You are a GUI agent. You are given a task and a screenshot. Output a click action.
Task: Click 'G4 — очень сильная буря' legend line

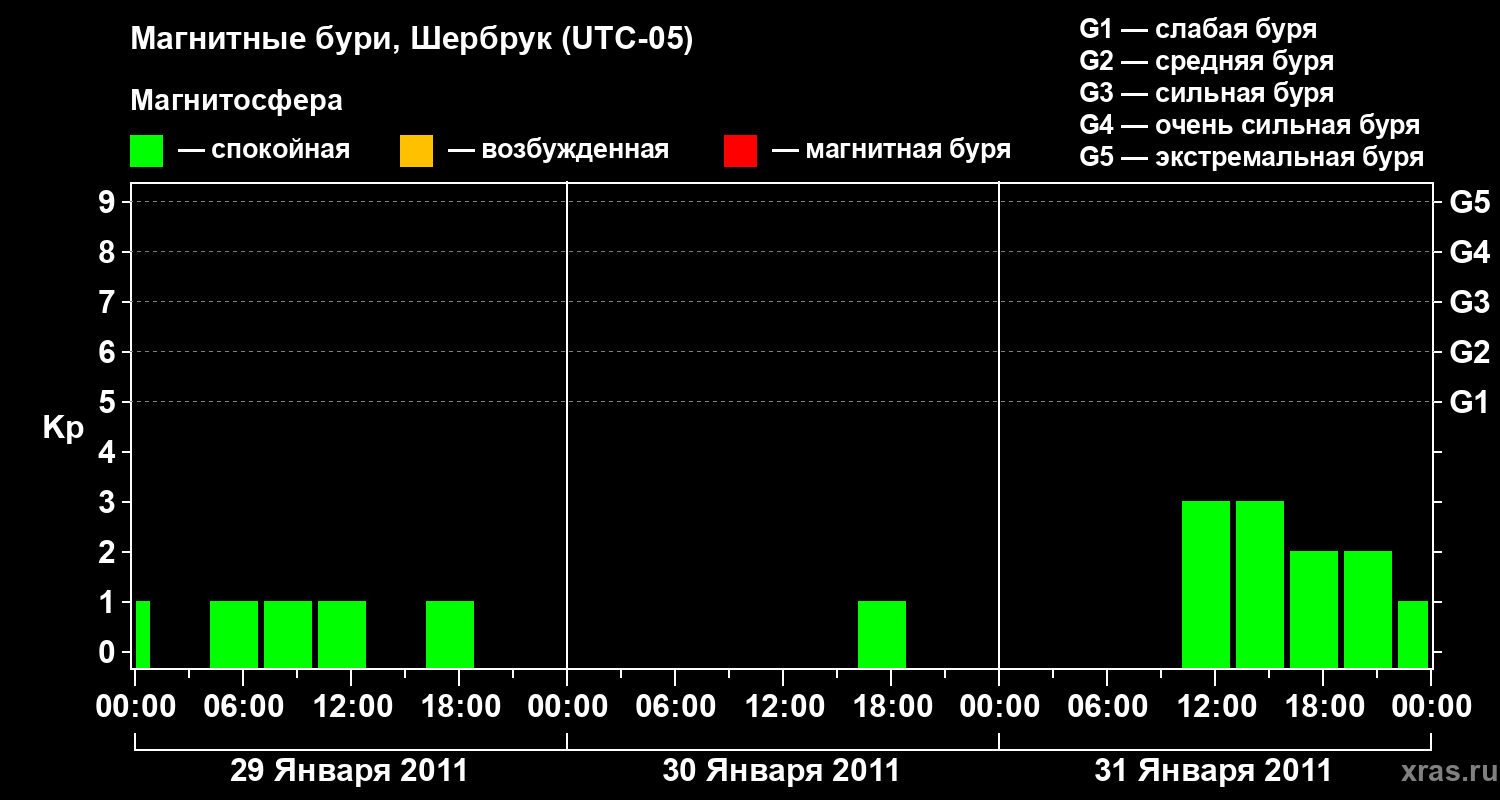pyautogui.click(x=1249, y=125)
